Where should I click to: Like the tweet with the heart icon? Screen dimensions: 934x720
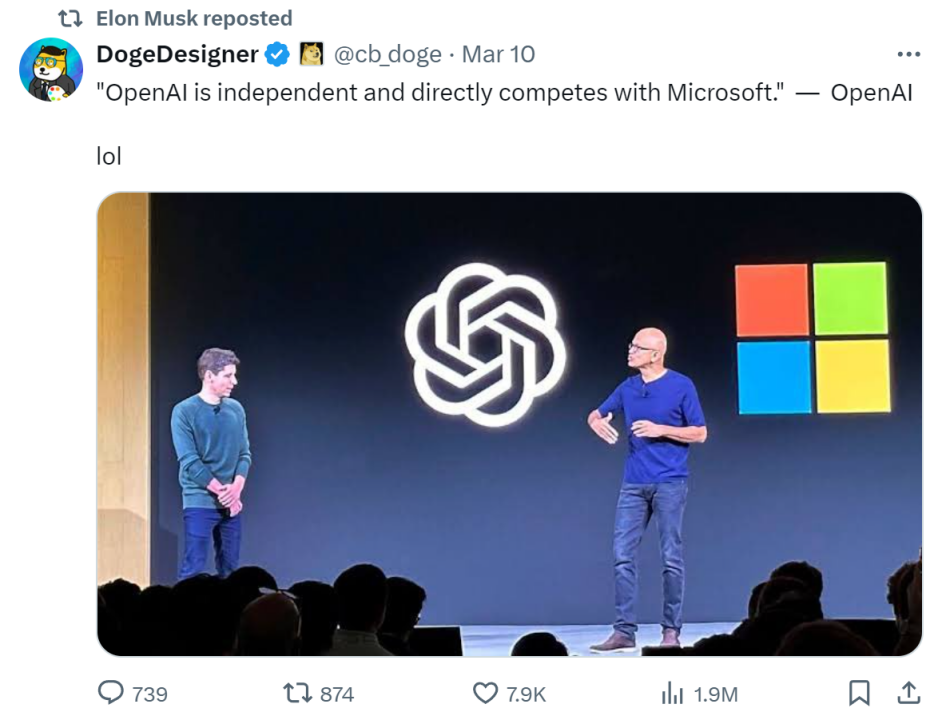coord(485,692)
